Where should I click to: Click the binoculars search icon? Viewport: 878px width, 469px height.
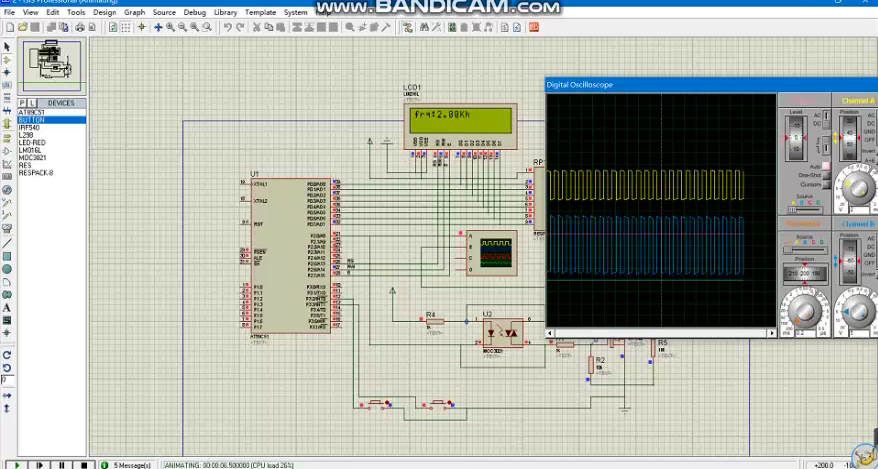[424, 27]
